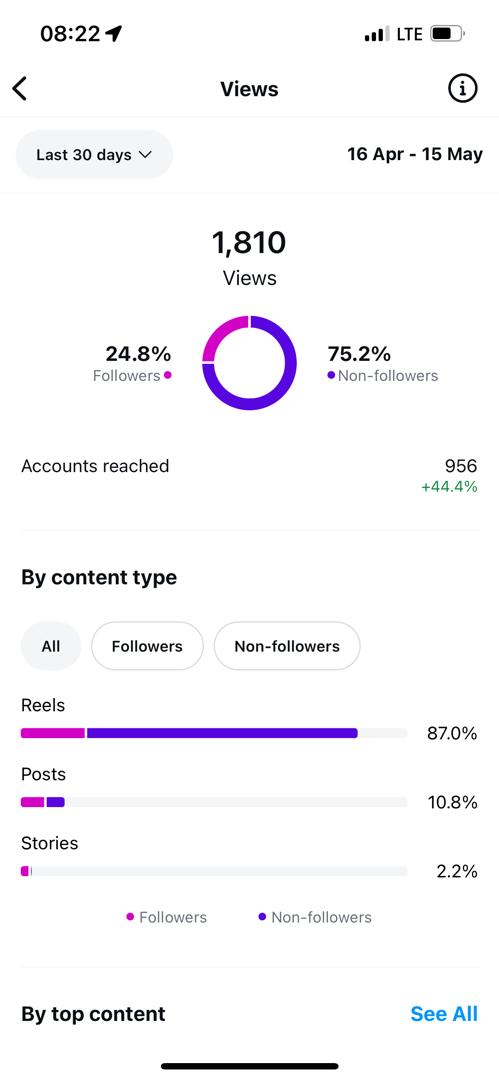Tap the back arrow icon
Image resolution: width=499 pixels, height=1080 pixels.
20,89
